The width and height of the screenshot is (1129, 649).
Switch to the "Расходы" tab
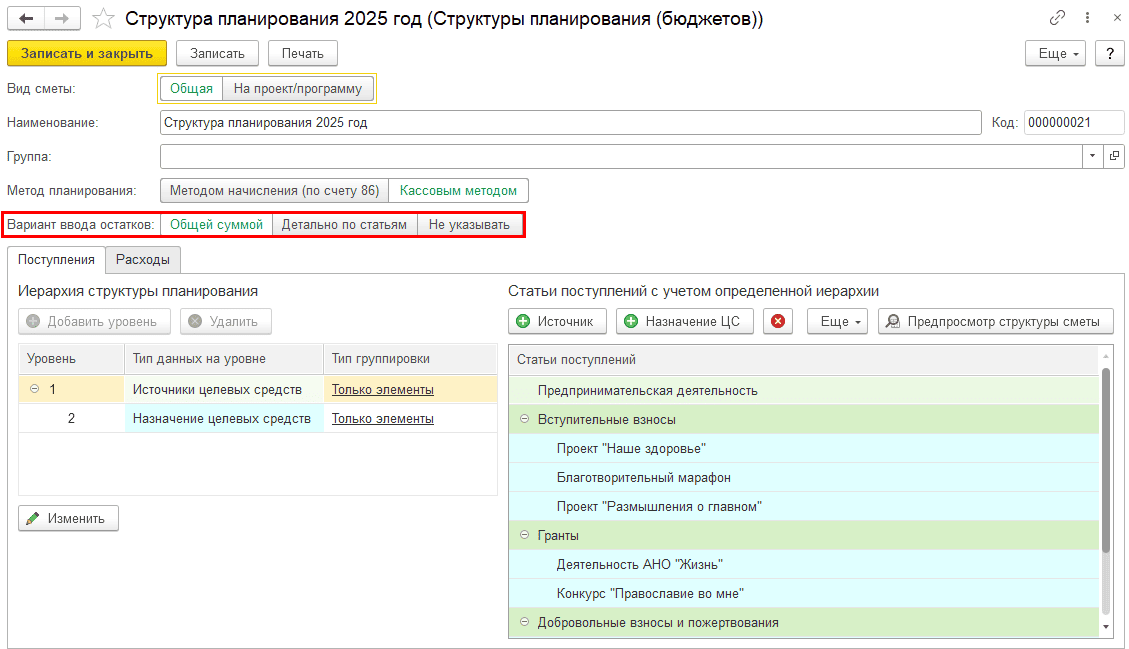click(143, 260)
